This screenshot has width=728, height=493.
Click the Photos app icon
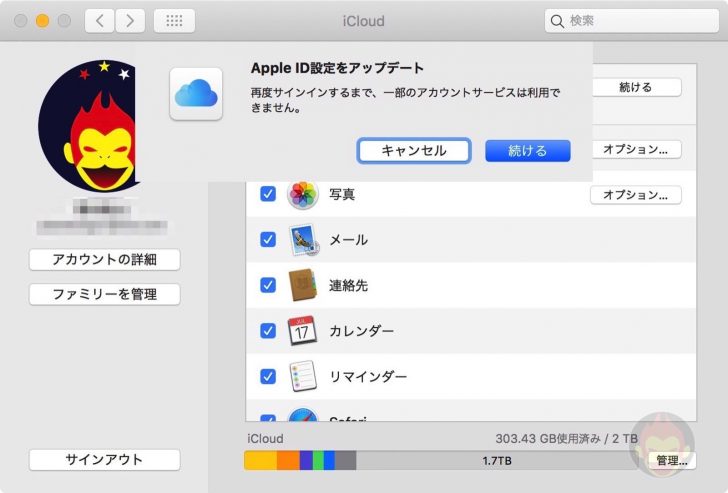[303, 194]
